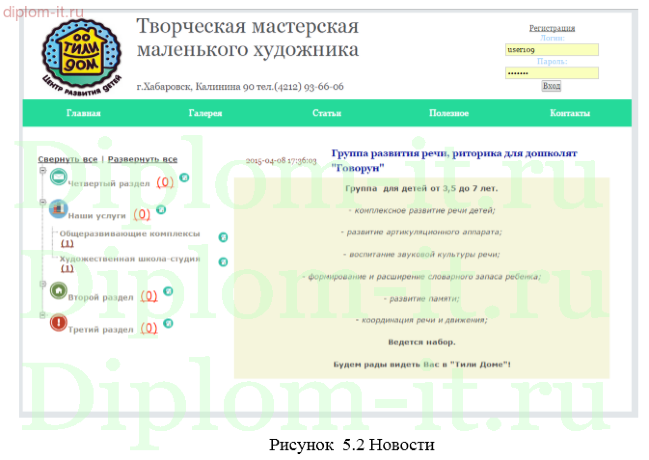Screen dimensions: 649x460
Task: Click the Тили Дом logo
Action: point(82,56)
